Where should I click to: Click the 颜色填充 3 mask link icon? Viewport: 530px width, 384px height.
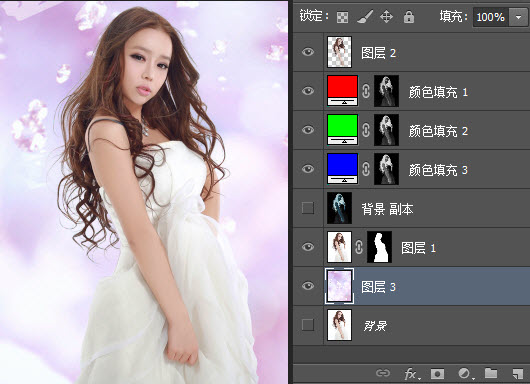pyautogui.click(x=366, y=169)
